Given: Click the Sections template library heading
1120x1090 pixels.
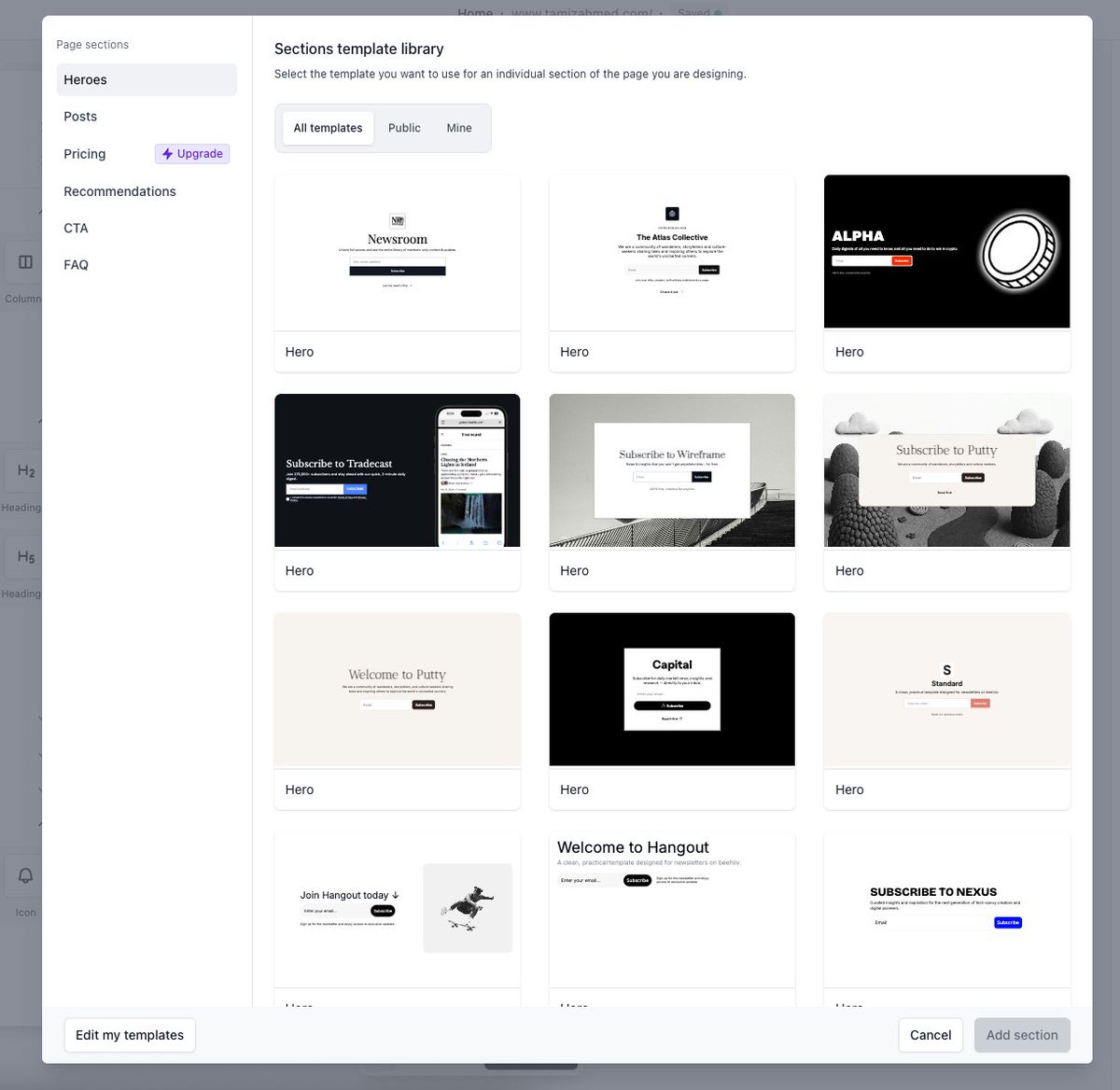Looking at the screenshot, I should point(359,49).
